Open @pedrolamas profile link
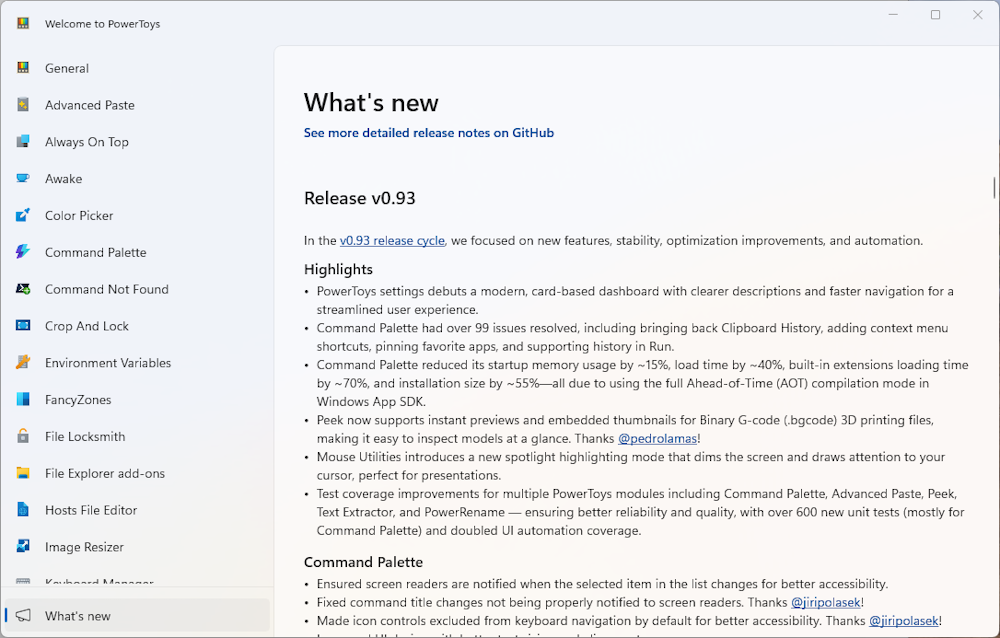This screenshot has width=1000, height=638. 658,438
